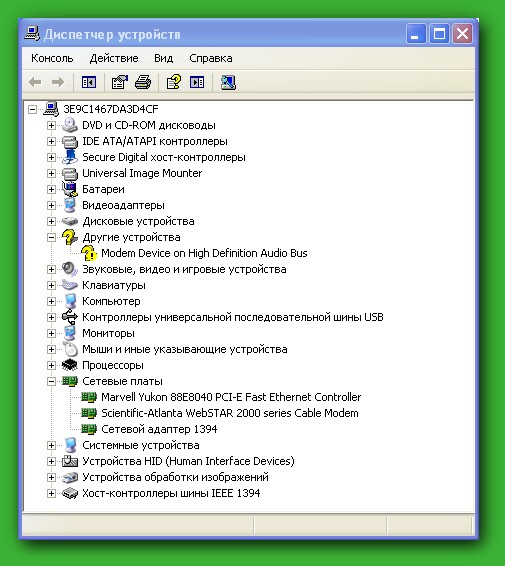Open the Действие menu
Screen dimensions: 505x566
pyautogui.click(x=114, y=58)
